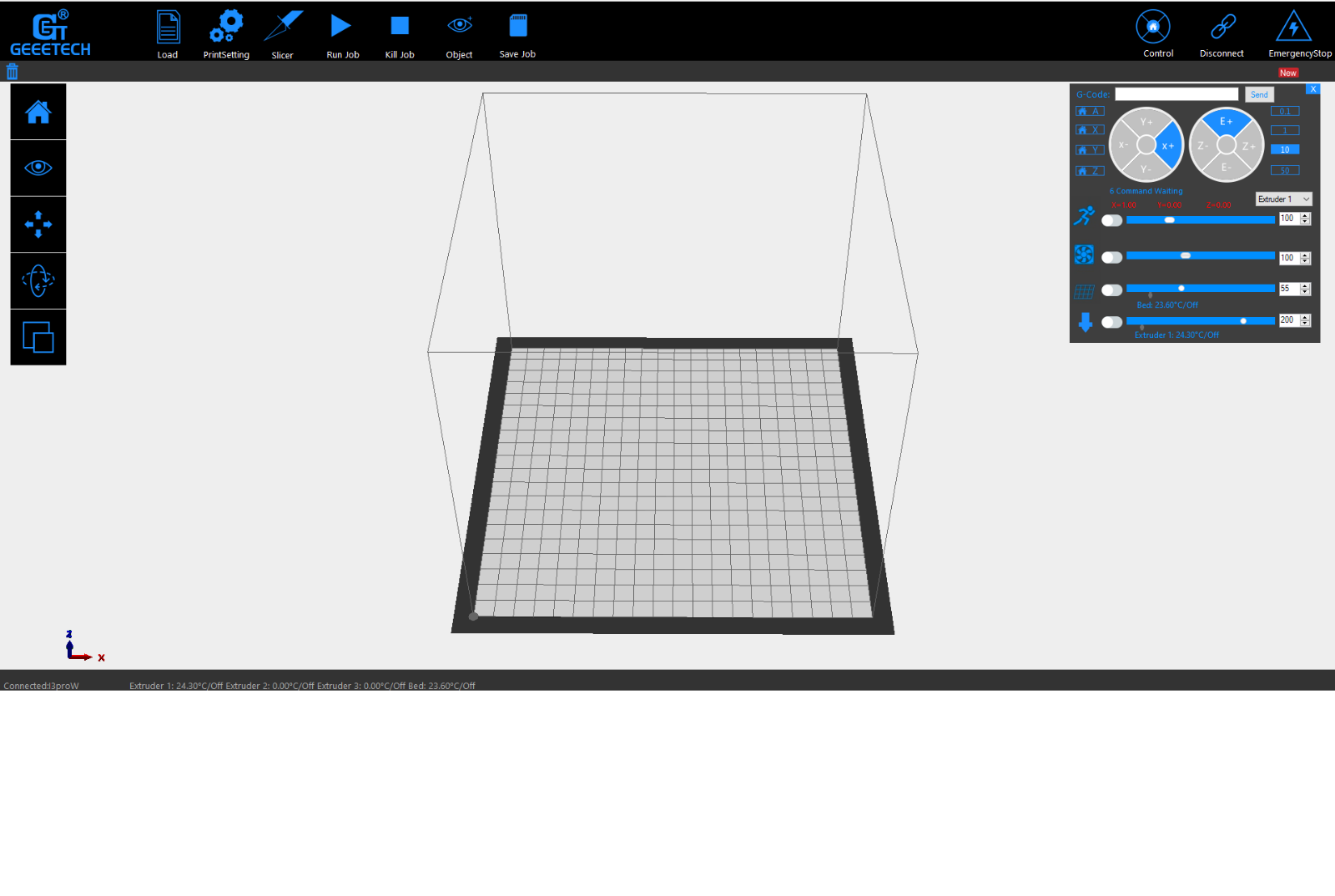Decrease the bed temperature spinner value

point(1305,292)
